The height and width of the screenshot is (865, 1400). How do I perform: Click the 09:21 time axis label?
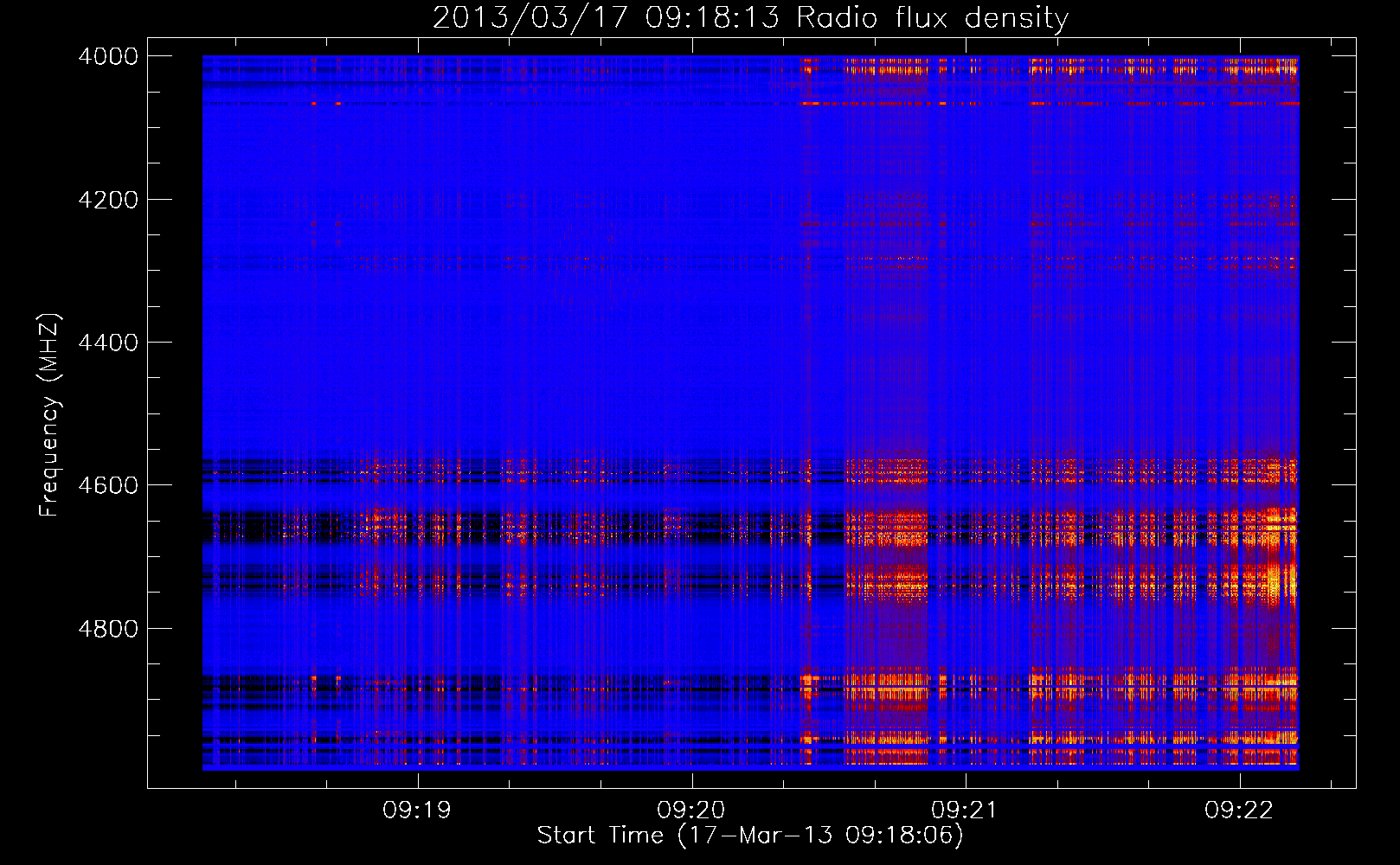pyautogui.click(x=965, y=810)
